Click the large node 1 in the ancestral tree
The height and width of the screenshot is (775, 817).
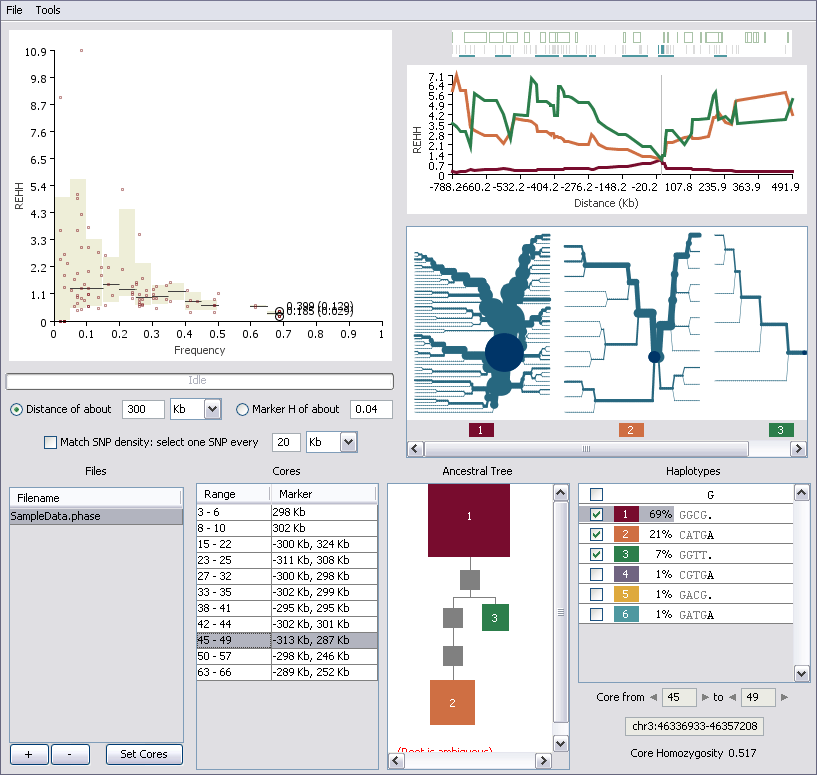coord(469,520)
